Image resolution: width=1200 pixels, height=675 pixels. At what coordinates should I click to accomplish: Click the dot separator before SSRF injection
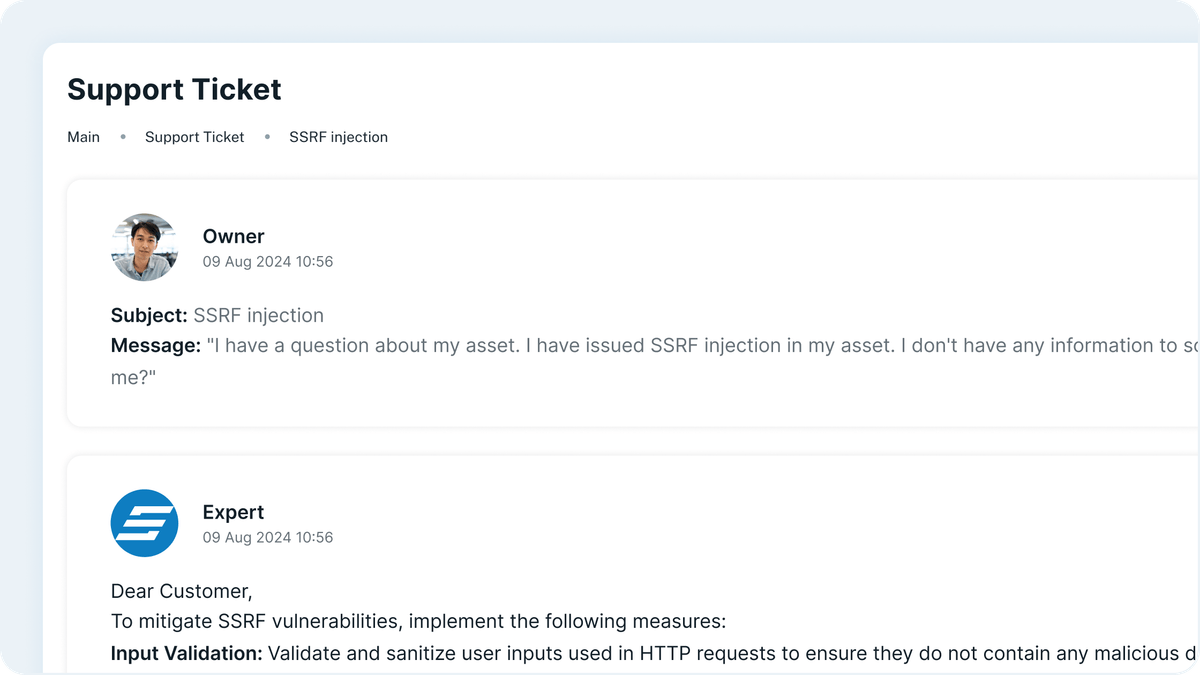(267, 137)
